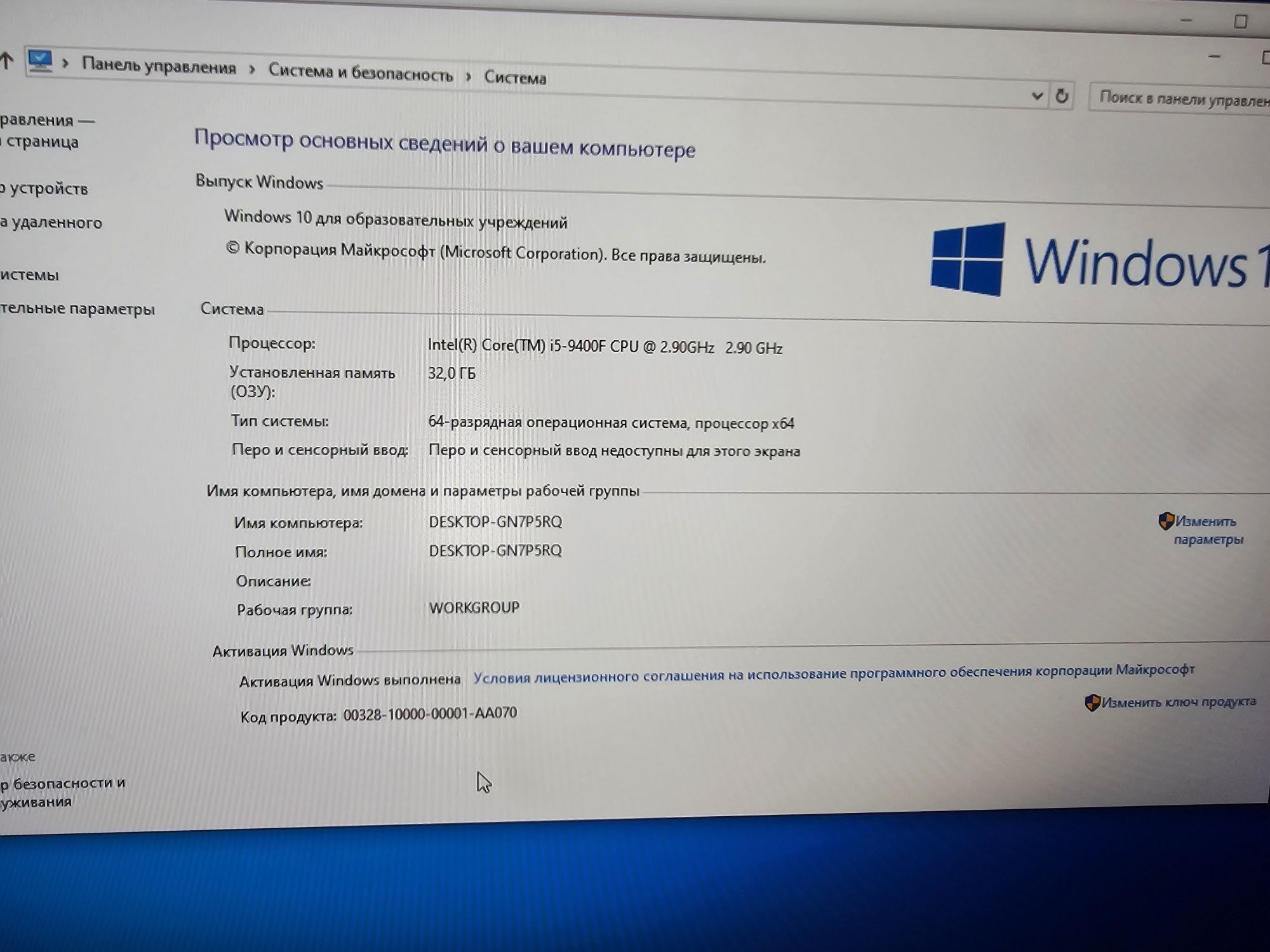Click 'Изменить параметры' button
The height and width of the screenshot is (952, 1270).
tap(1205, 530)
